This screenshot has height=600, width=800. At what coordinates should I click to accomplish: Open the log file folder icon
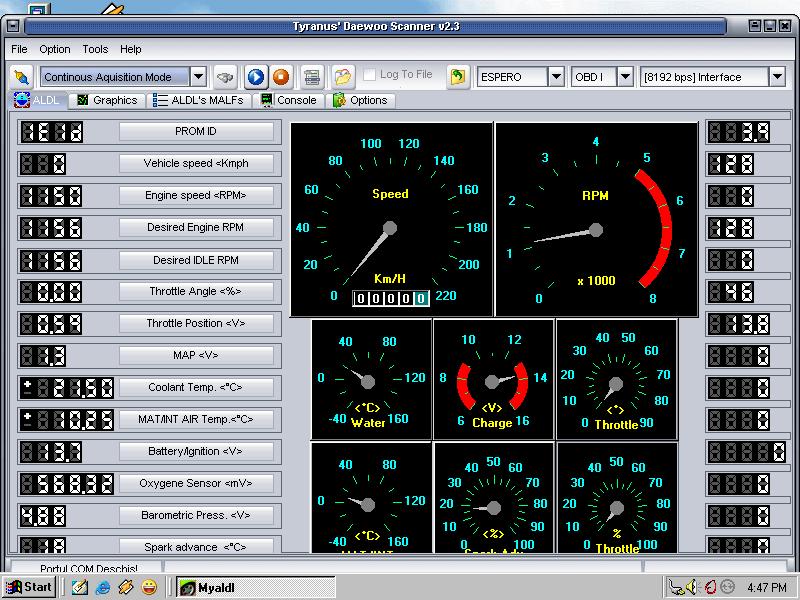pyautogui.click(x=343, y=77)
